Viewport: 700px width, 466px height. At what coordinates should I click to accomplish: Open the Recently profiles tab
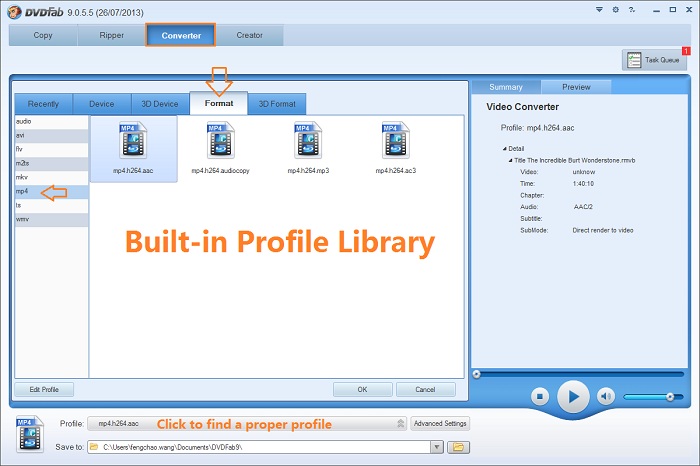43,104
